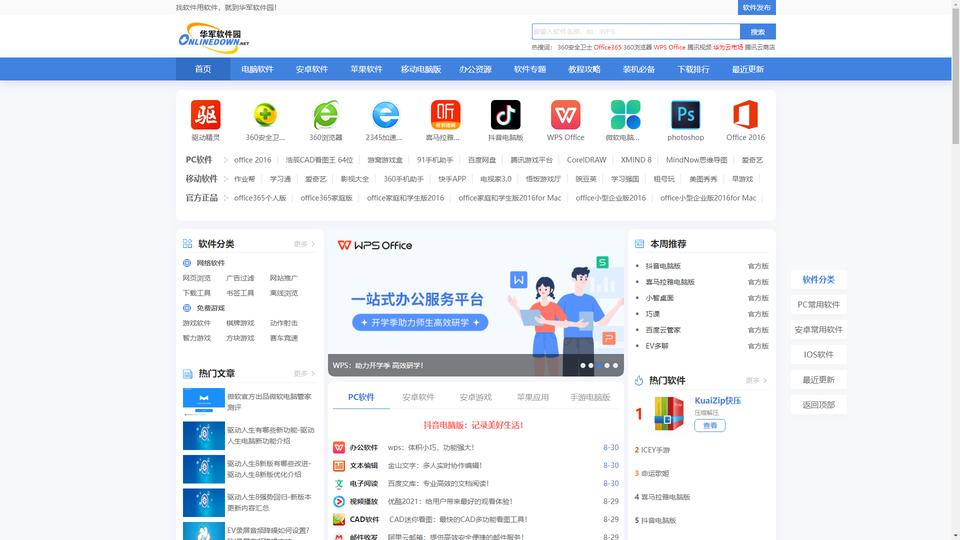Click IOS软件 in the floating sidebar
This screenshot has width=960, height=540.
[819, 354]
